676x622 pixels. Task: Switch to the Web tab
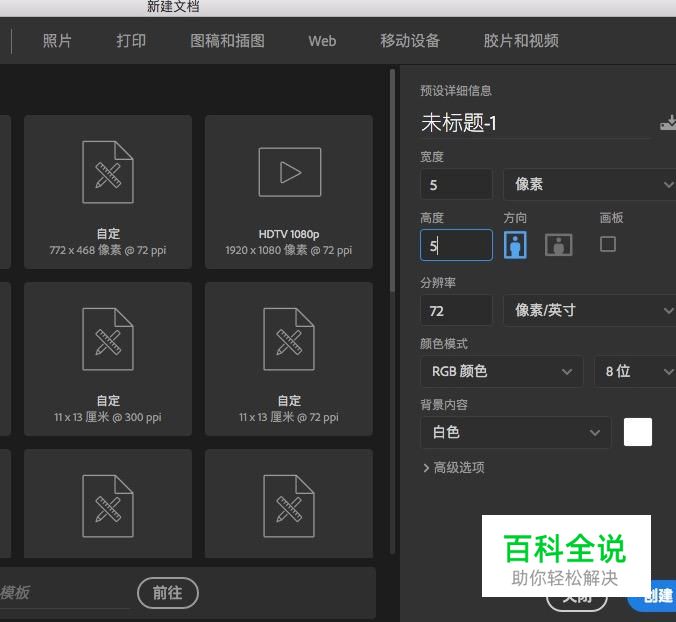click(x=322, y=41)
